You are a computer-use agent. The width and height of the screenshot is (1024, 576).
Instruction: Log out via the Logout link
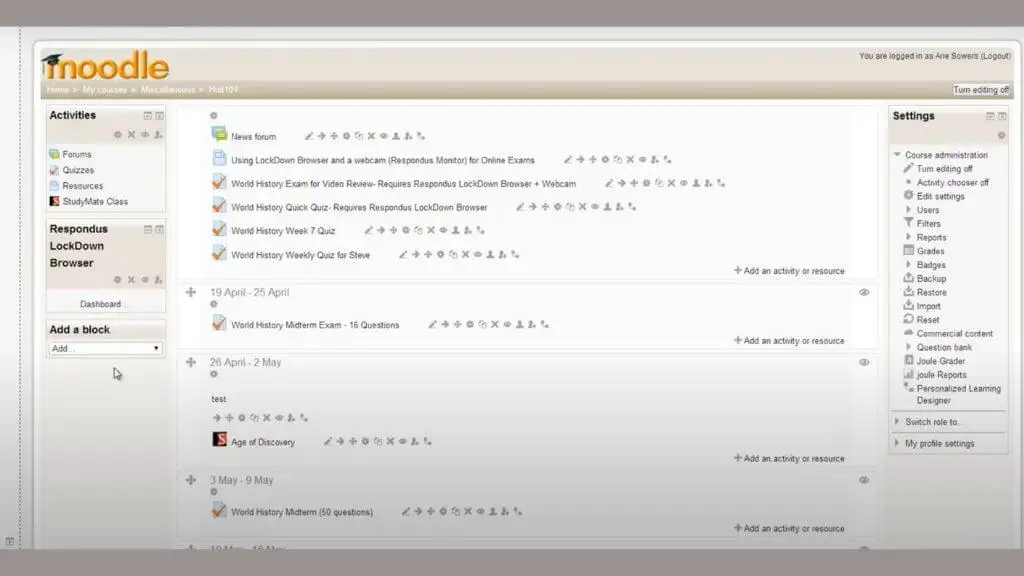(996, 56)
